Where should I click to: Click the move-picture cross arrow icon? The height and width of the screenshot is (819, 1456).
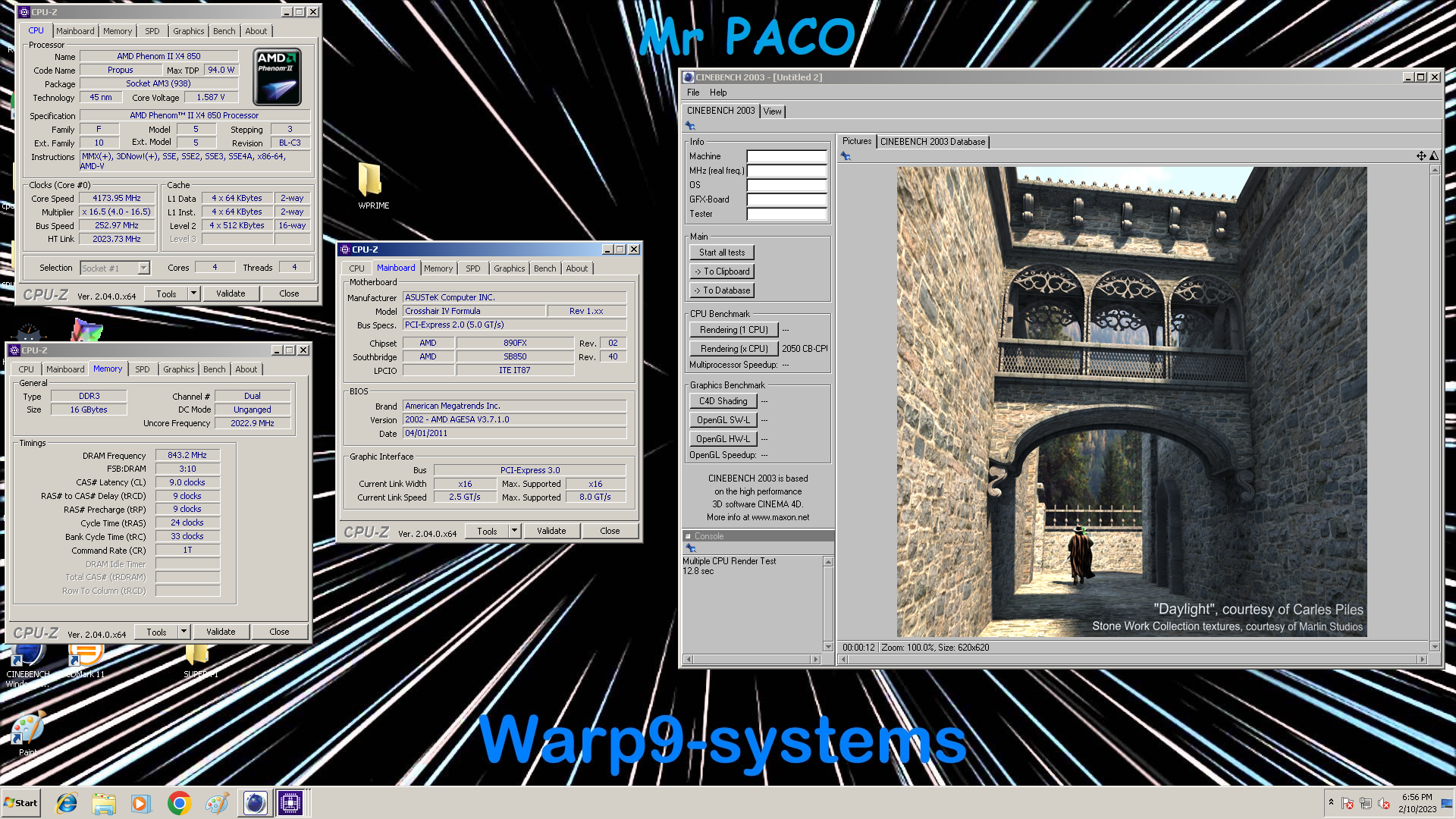(1421, 156)
